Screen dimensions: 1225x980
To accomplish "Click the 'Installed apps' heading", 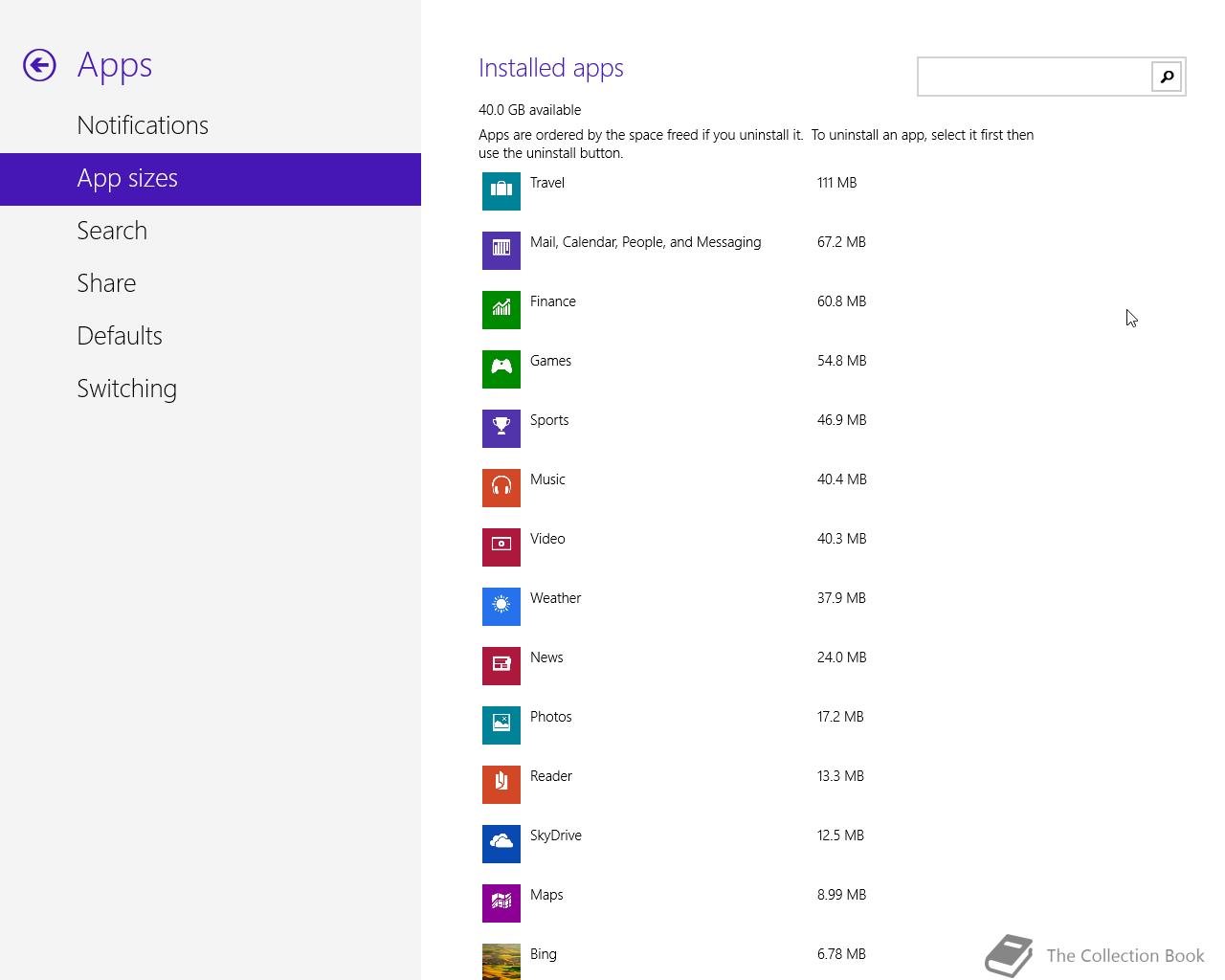I will (x=551, y=68).
